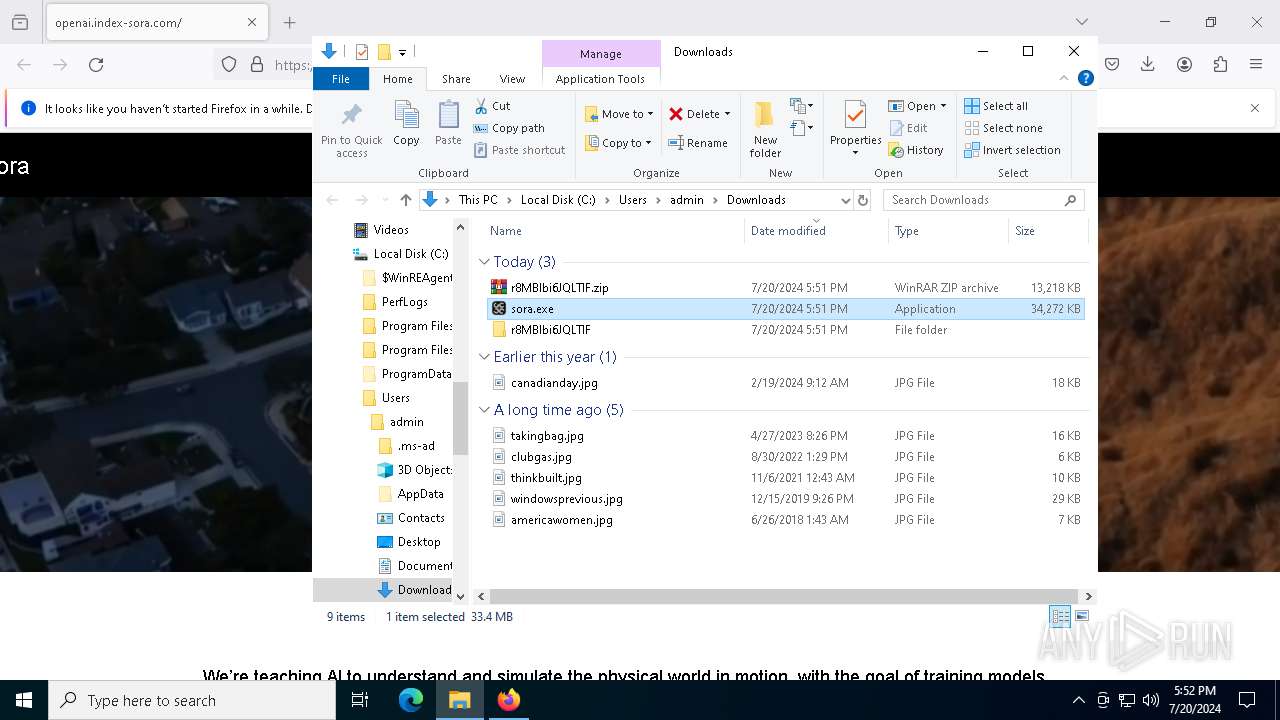Open Copy to dropdown
The image size is (1280, 720).
point(619,143)
